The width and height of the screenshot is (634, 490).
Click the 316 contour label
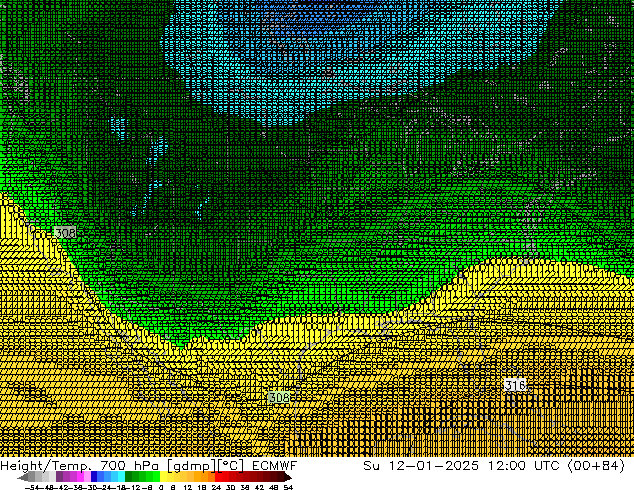[x=515, y=385]
